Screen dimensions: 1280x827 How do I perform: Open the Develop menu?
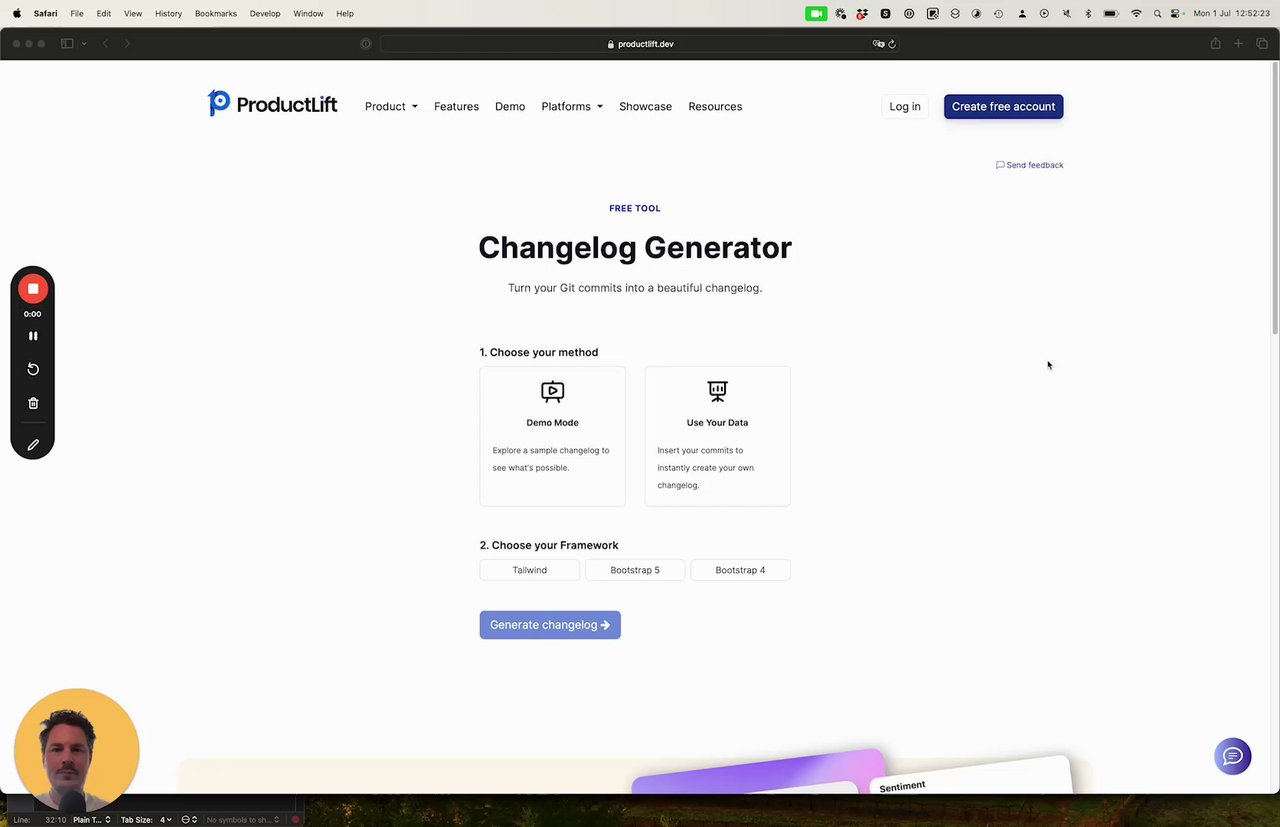click(x=265, y=13)
